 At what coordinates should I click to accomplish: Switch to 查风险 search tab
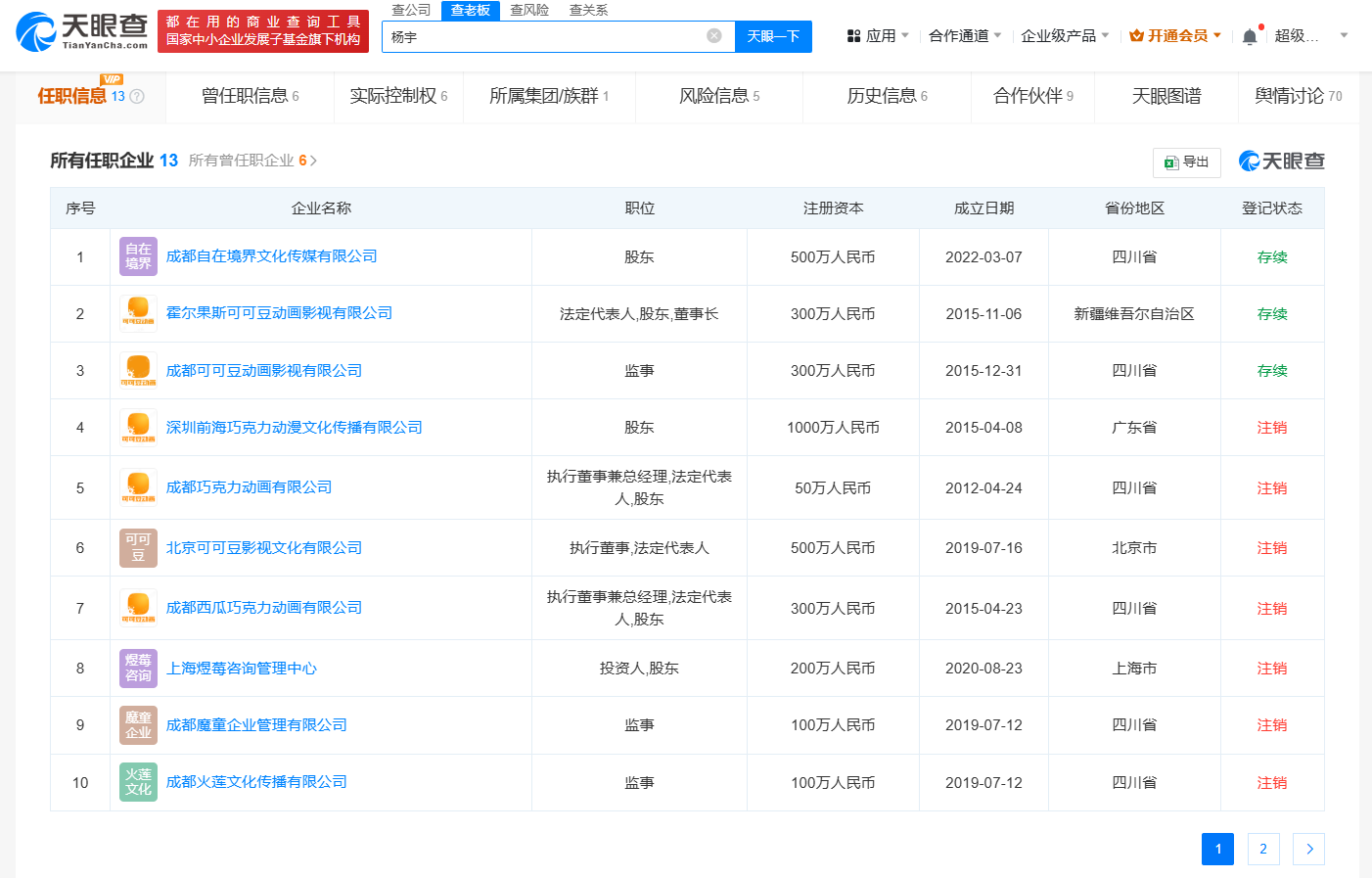click(x=529, y=10)
